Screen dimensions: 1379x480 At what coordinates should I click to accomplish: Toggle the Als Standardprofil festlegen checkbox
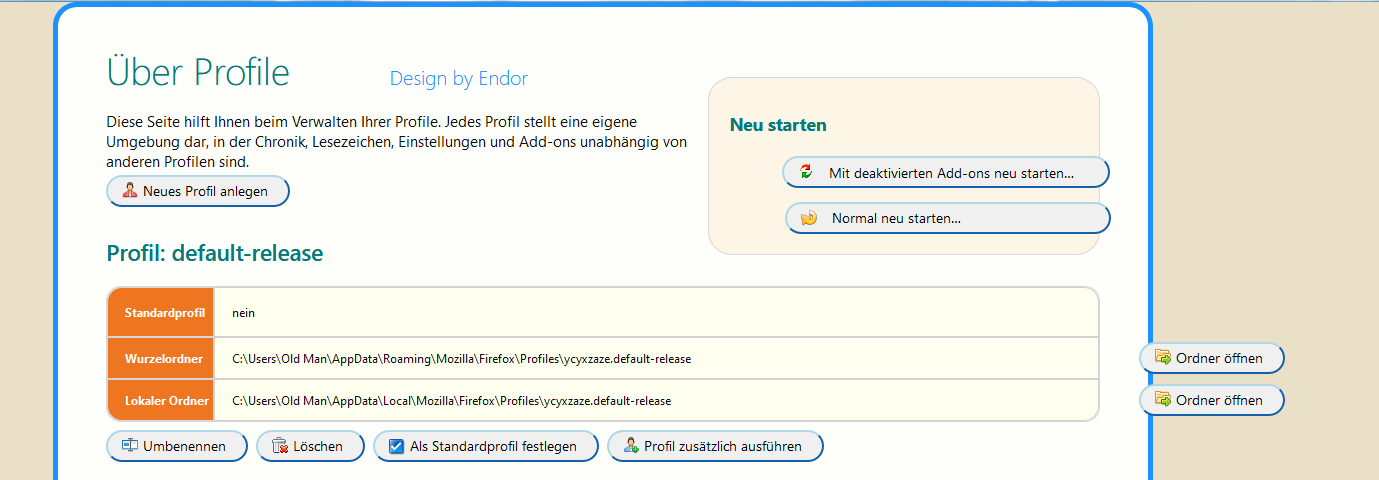(x=396, y=446)
